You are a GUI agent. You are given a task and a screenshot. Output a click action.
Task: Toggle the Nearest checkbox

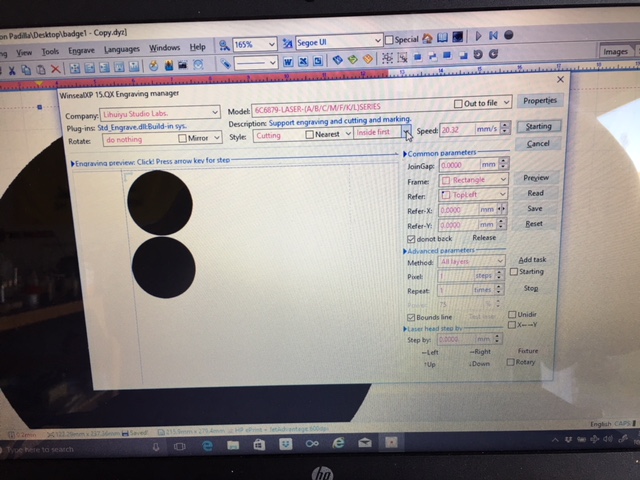tap(309, 134)
